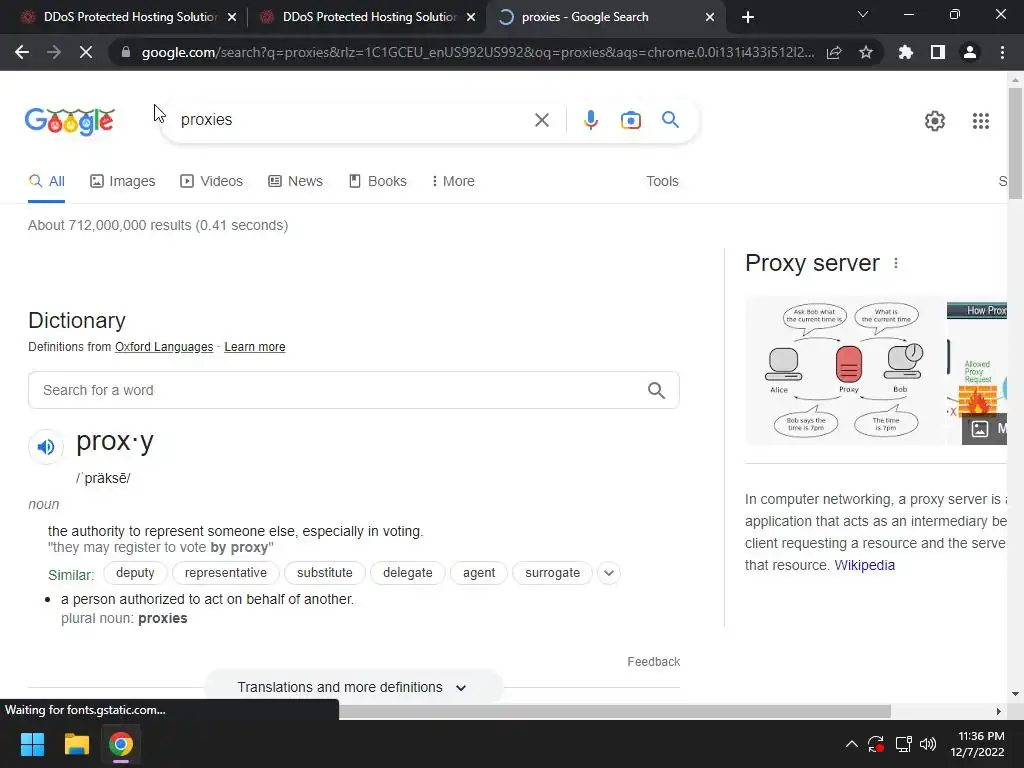Viewport: 1024px width, 768px height.
Task: Close the second DDoS Protected Hosting tab
Action: (x=471, y=18)
